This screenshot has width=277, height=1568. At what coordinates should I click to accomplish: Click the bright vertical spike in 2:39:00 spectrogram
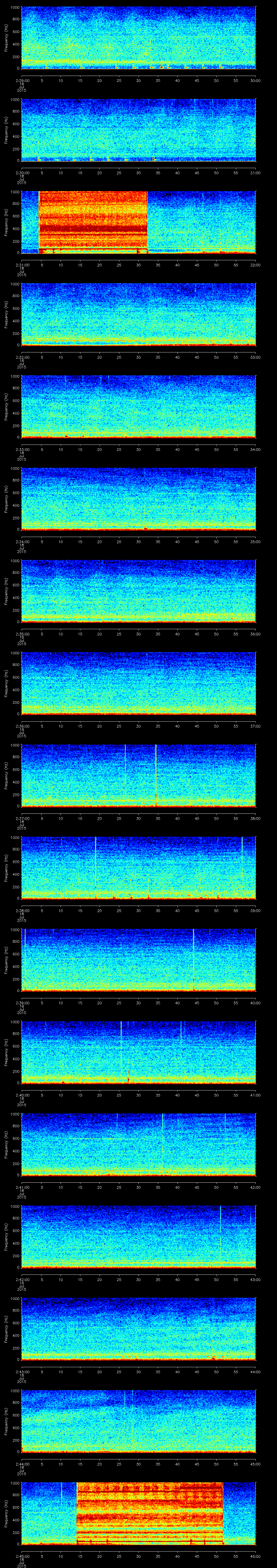pyautogui.click(x=194, y=960)
